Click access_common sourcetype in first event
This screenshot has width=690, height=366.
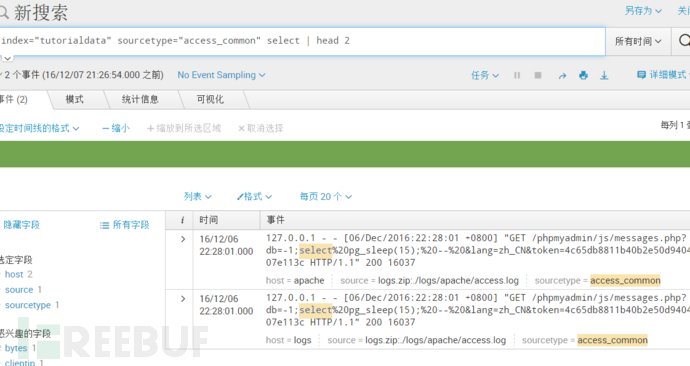tap(625, 280)
